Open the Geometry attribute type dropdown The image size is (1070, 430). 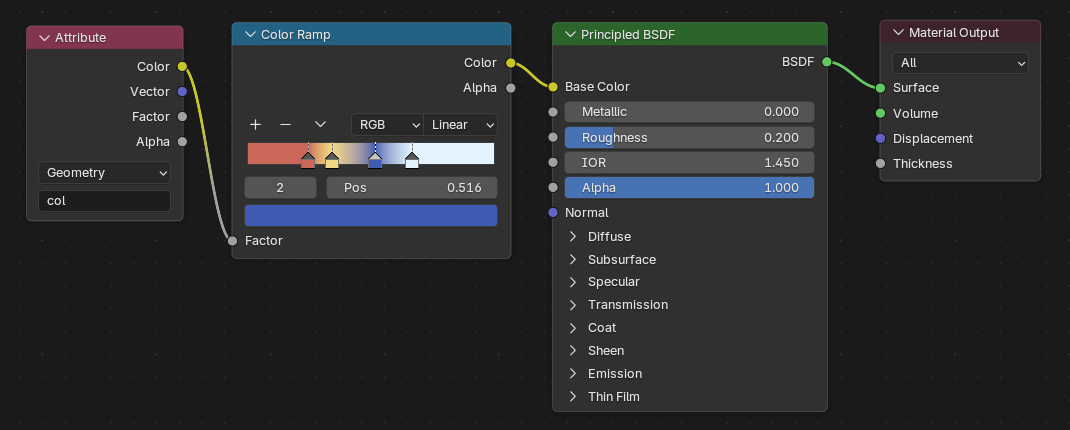[x=104, y=173]
